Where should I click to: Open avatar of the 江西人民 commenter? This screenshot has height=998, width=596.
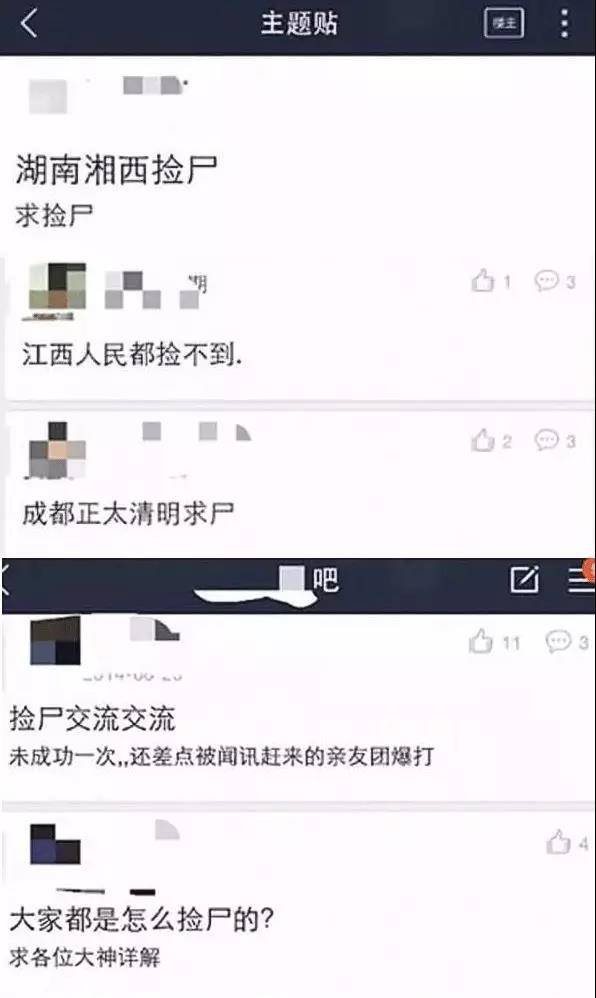pos(57,292)
